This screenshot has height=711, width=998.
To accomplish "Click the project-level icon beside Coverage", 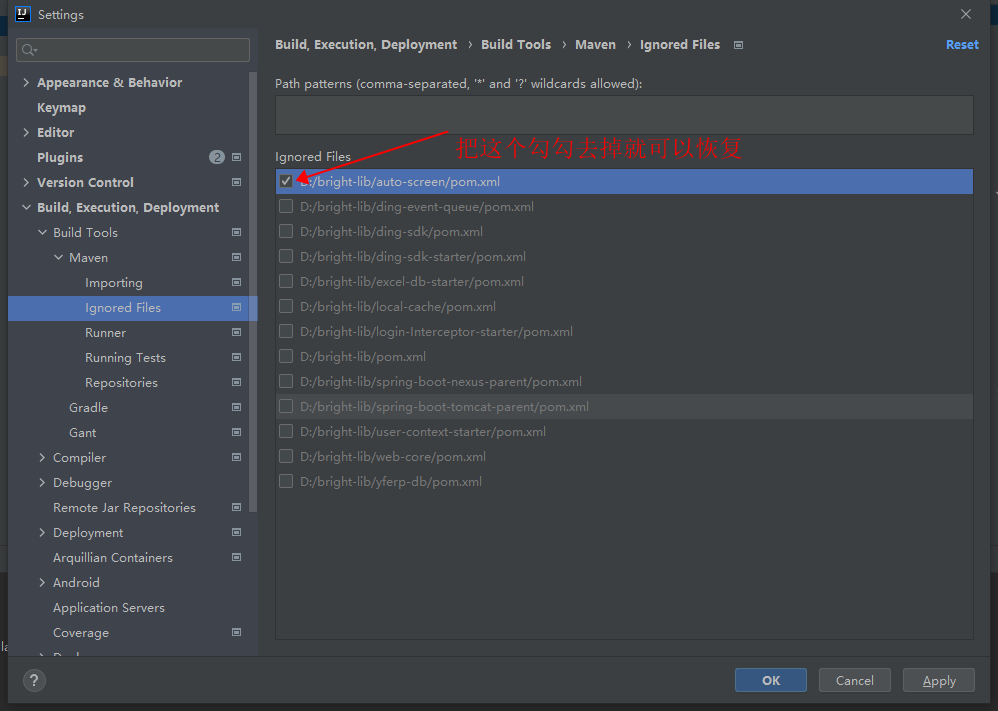I will [x=236, y=632].
